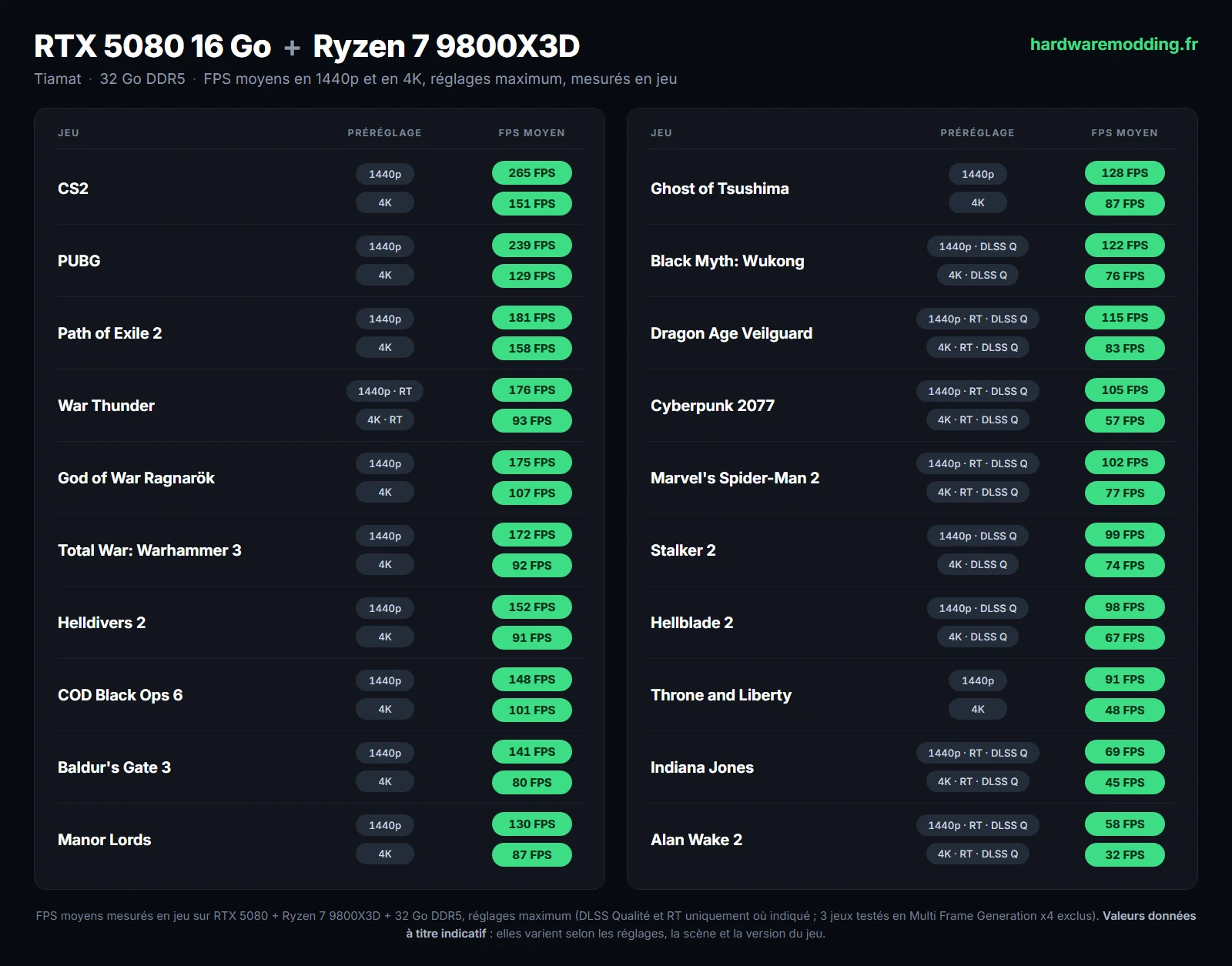Image resolution: width=1232 pixels, height=966 pixels.
Task: Select the Dragon Age Veilguard title
Action: [731, 333]
